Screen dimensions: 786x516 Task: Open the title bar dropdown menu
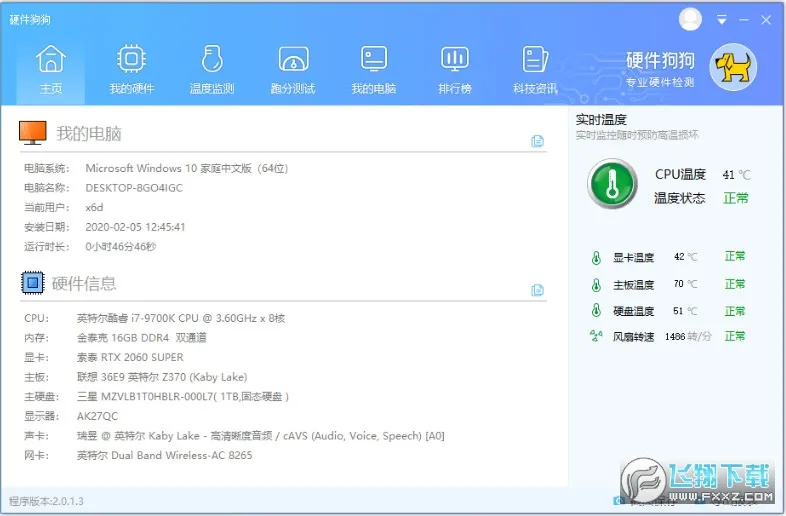721,20
